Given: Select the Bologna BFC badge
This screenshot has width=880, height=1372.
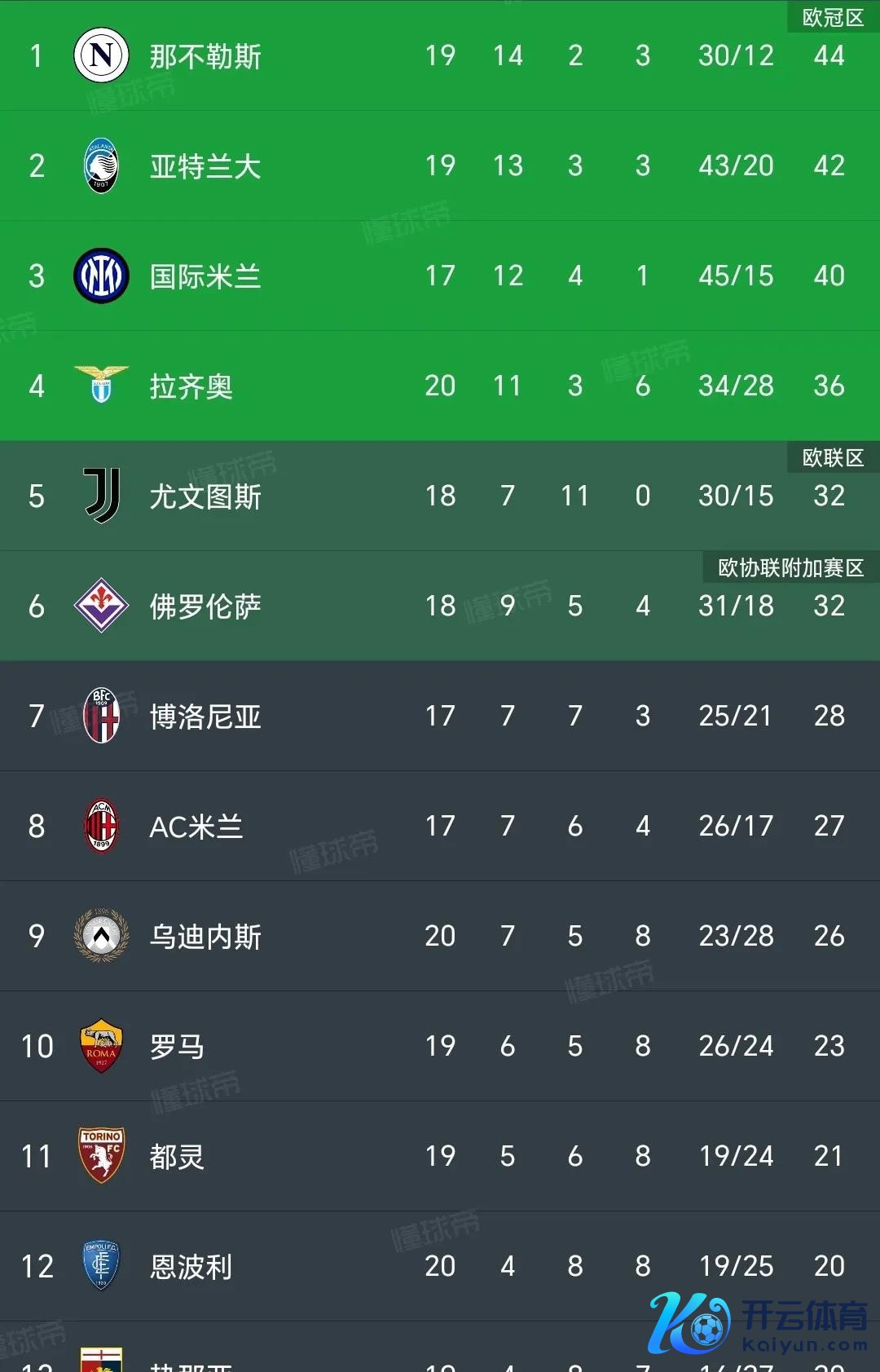Looking at the screenshot, I should pyautogui.click(x=101, y=716).
